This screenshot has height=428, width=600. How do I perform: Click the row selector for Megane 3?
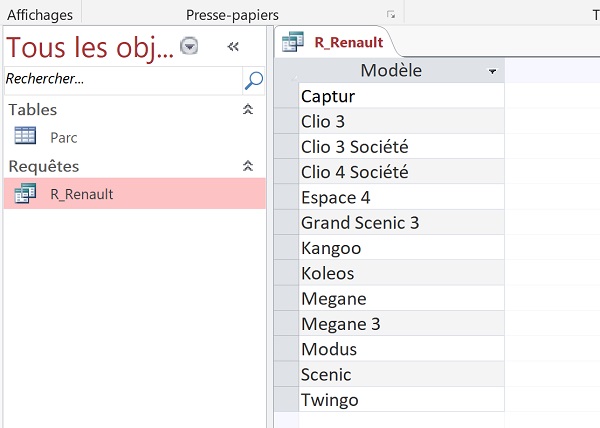286,324
